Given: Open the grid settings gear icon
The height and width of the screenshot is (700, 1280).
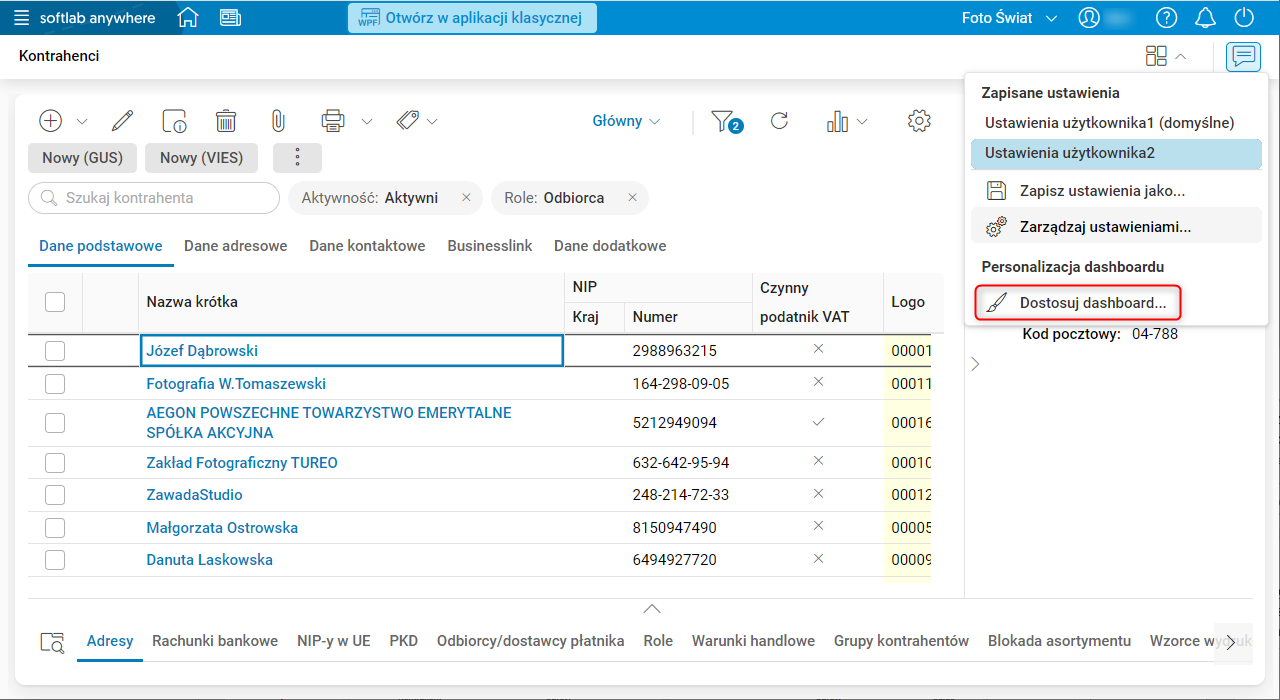Looking at the screenshot, I should 919,121.
